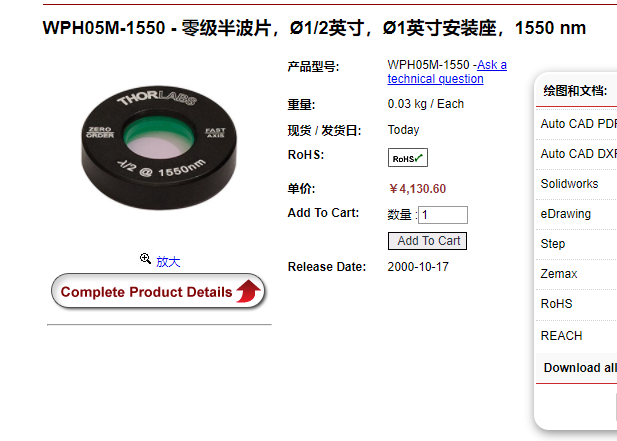Click the magnifier zoom icon under the product image
The image size is (617, 441).
point(145,258)
